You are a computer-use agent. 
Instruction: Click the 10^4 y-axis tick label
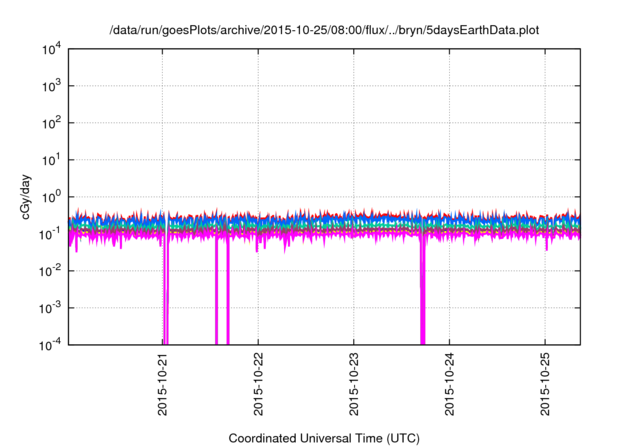point(52,49)
